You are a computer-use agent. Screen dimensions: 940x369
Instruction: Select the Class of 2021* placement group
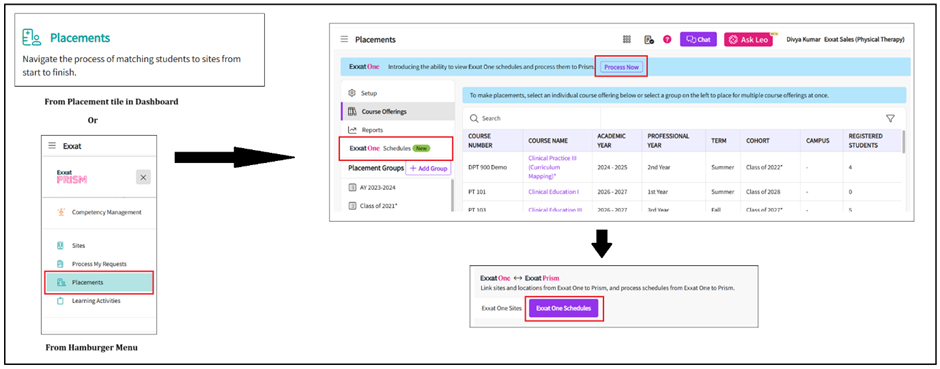(379, 206)
